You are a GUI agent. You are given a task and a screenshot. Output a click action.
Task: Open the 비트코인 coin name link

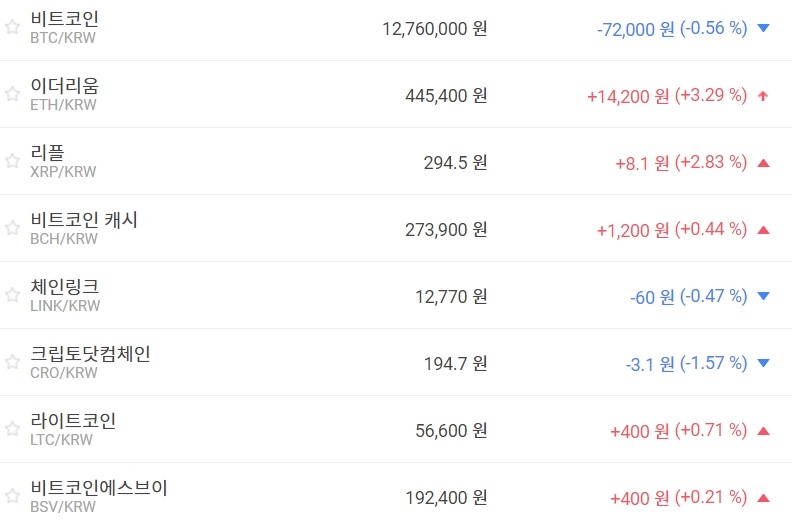coord(65,19)
